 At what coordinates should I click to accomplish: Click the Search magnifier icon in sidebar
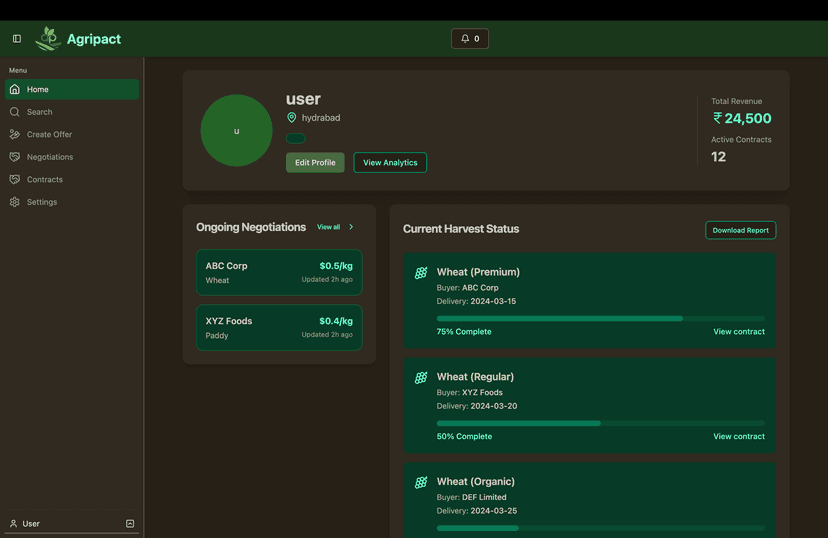coord(15,112)
